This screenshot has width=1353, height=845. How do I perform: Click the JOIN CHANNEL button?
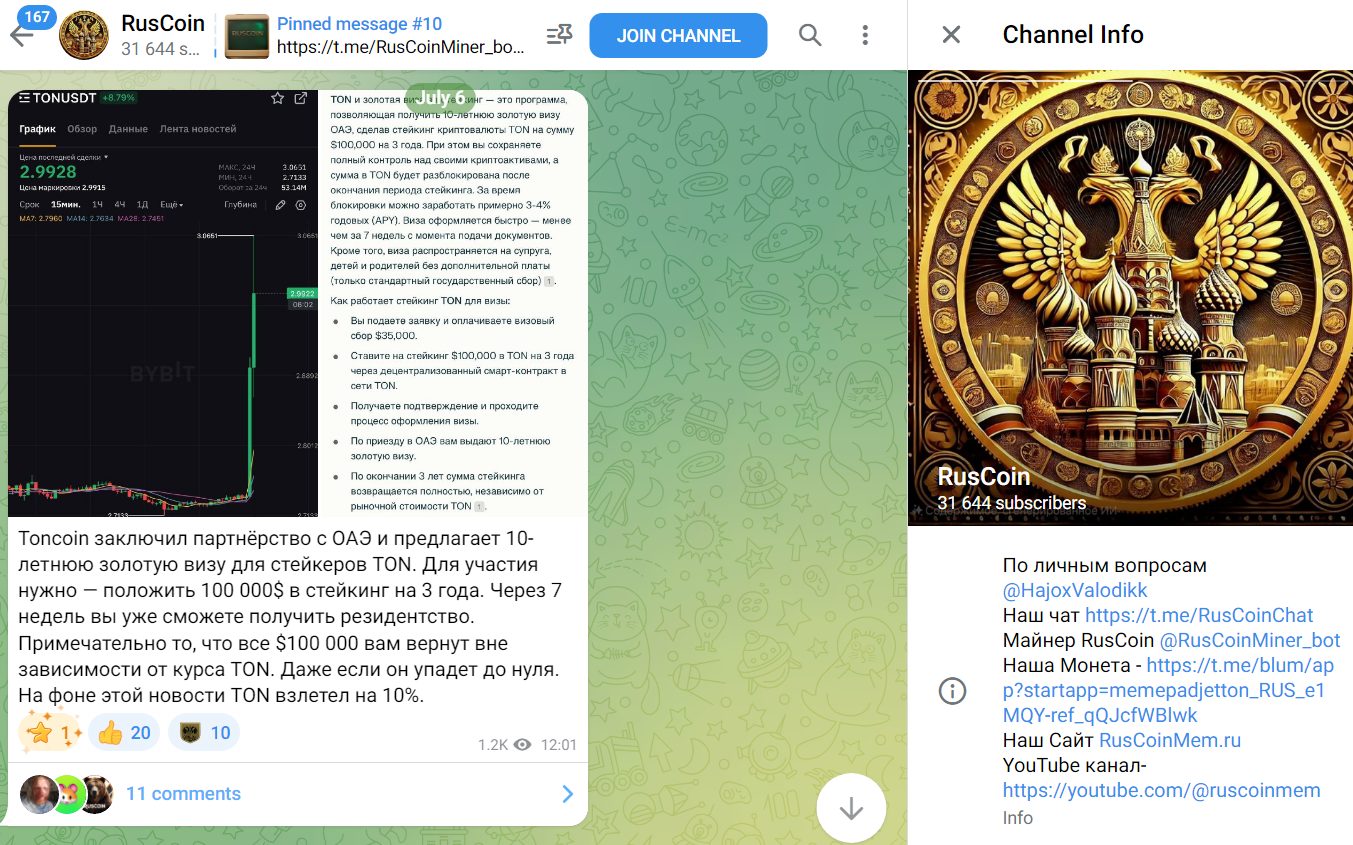(678, 35)
